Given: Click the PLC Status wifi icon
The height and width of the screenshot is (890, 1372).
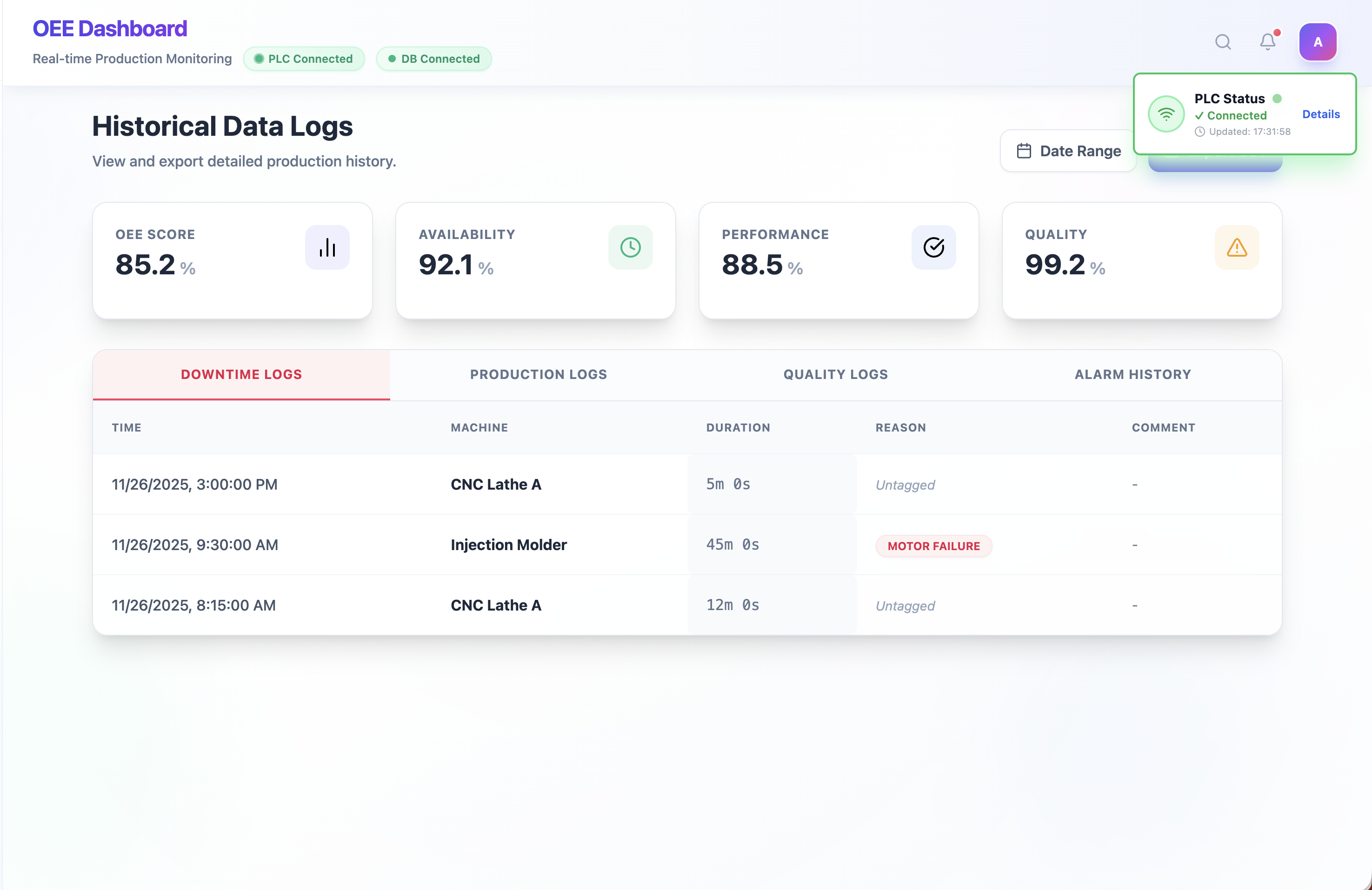Looking at the screenshot, I should coord(1166,114).
